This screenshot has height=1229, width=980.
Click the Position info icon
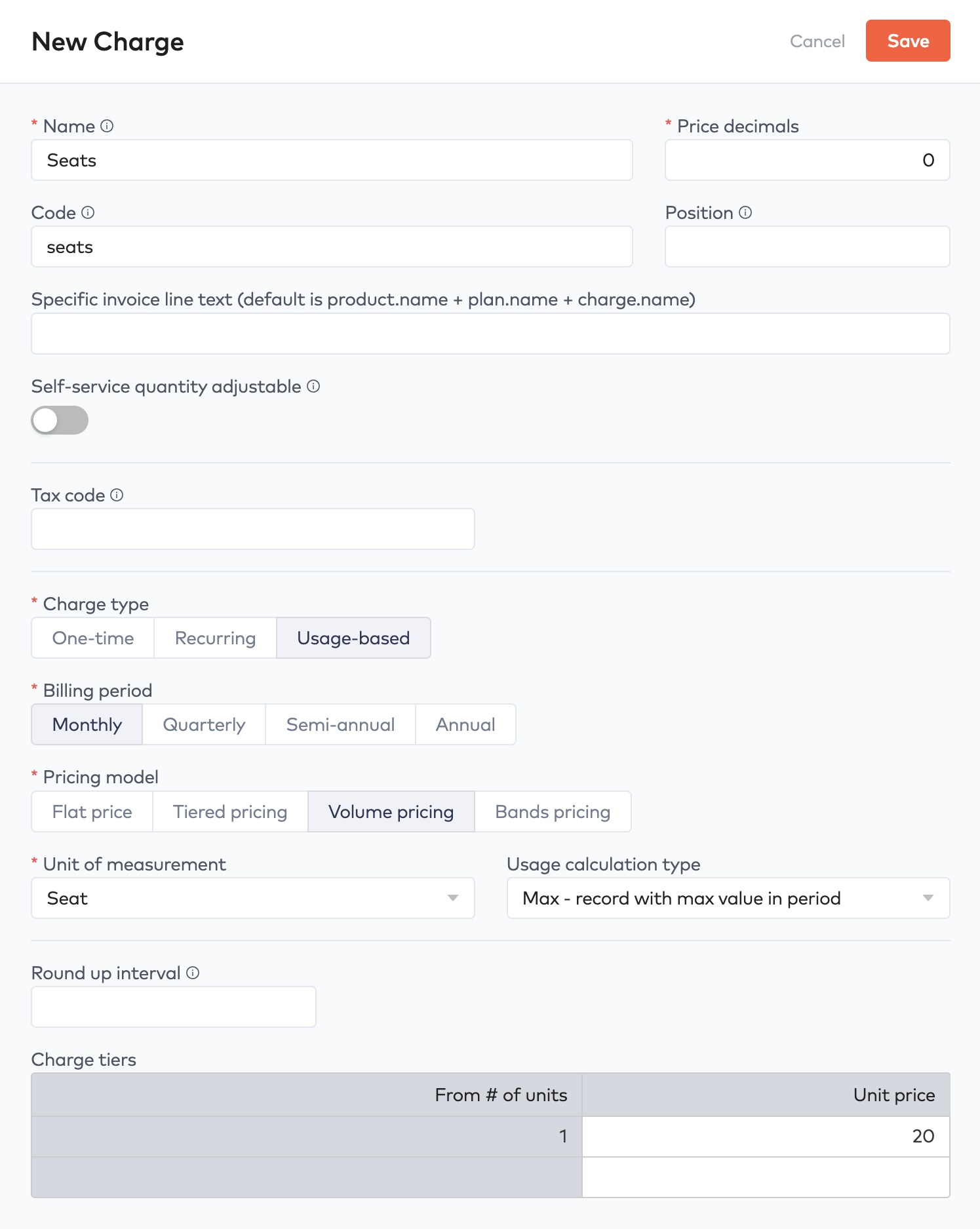point(745,212)
